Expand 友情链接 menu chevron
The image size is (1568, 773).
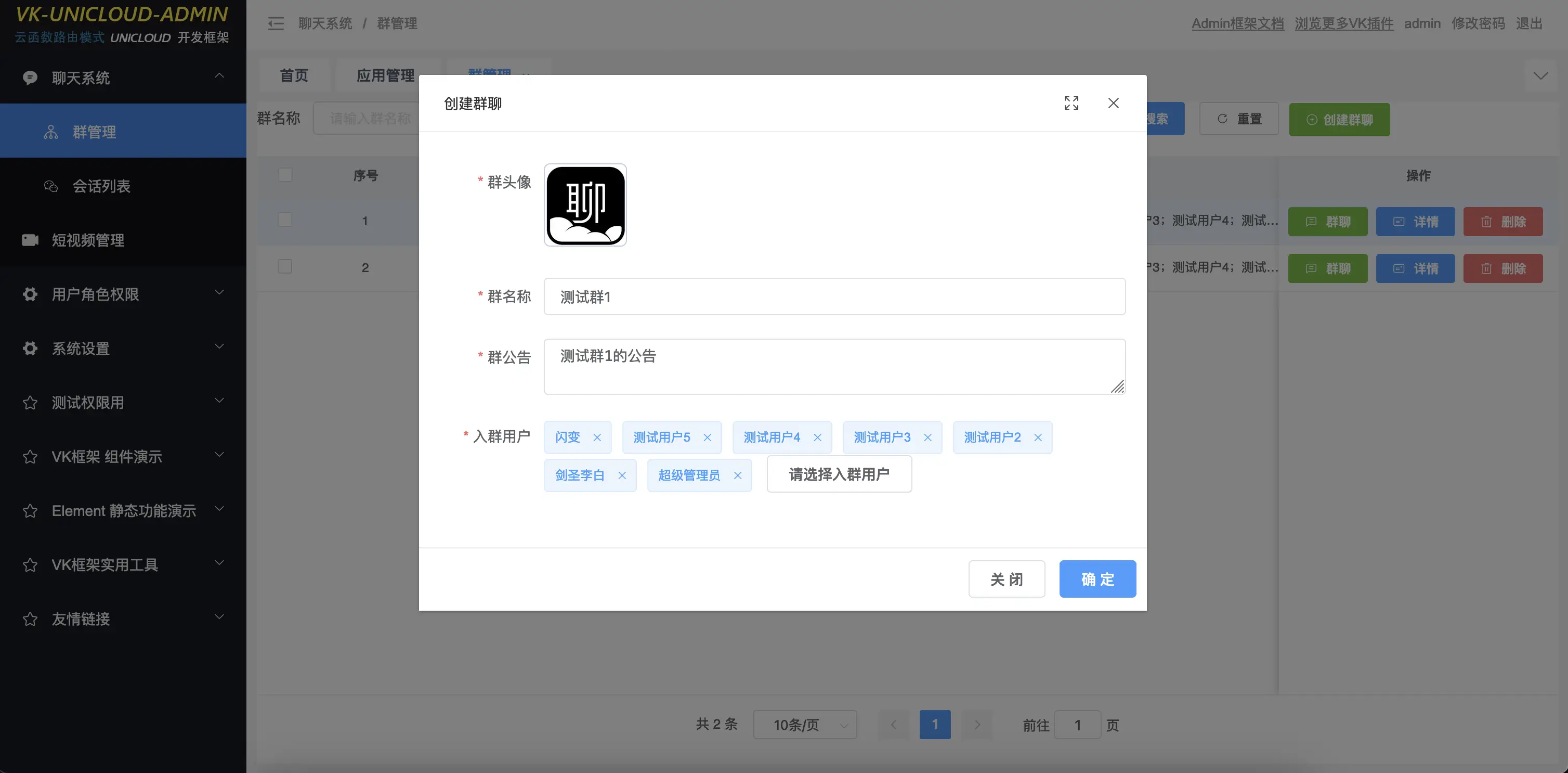219,616
